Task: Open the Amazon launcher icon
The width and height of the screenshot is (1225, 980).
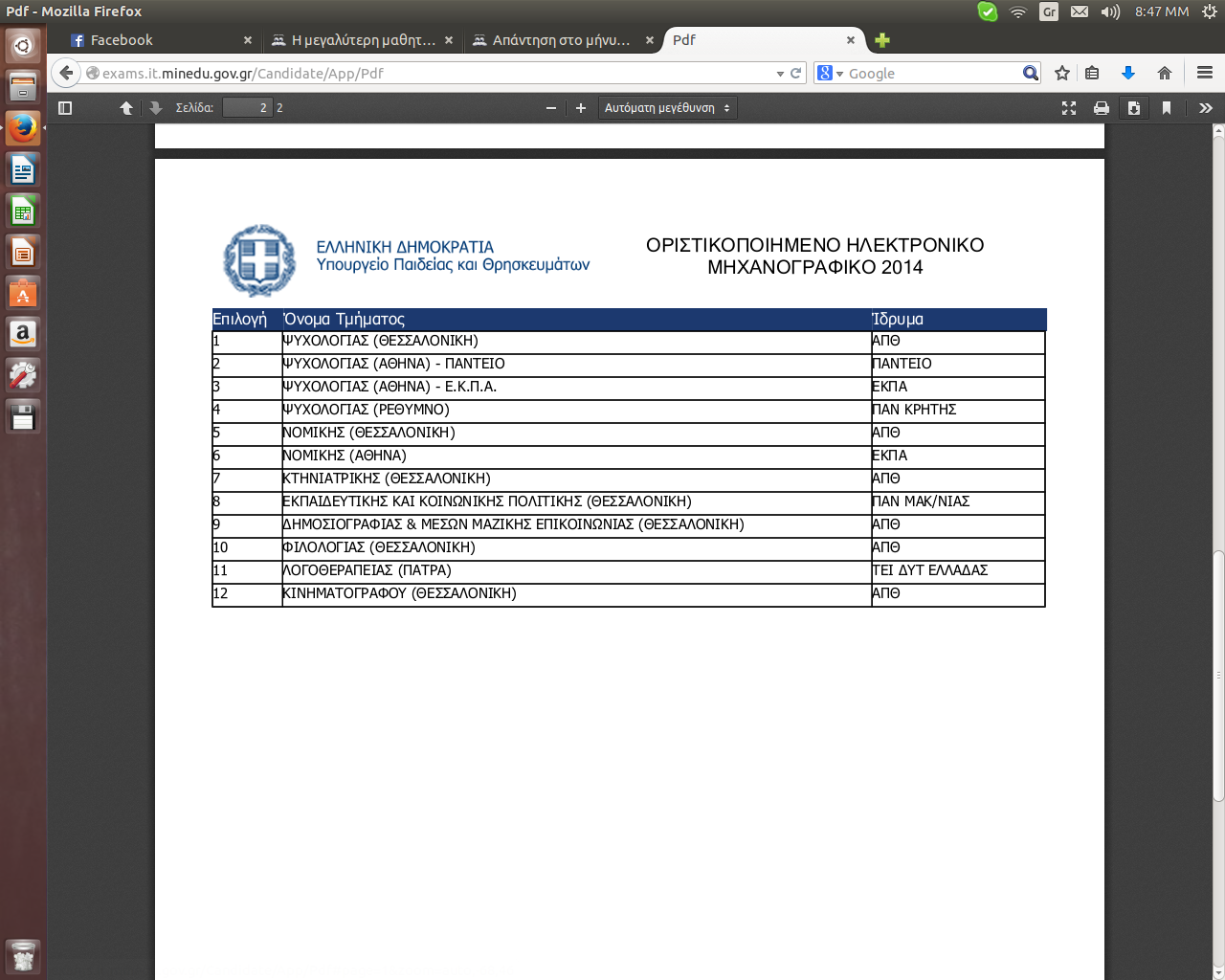Action: [23, 335]
